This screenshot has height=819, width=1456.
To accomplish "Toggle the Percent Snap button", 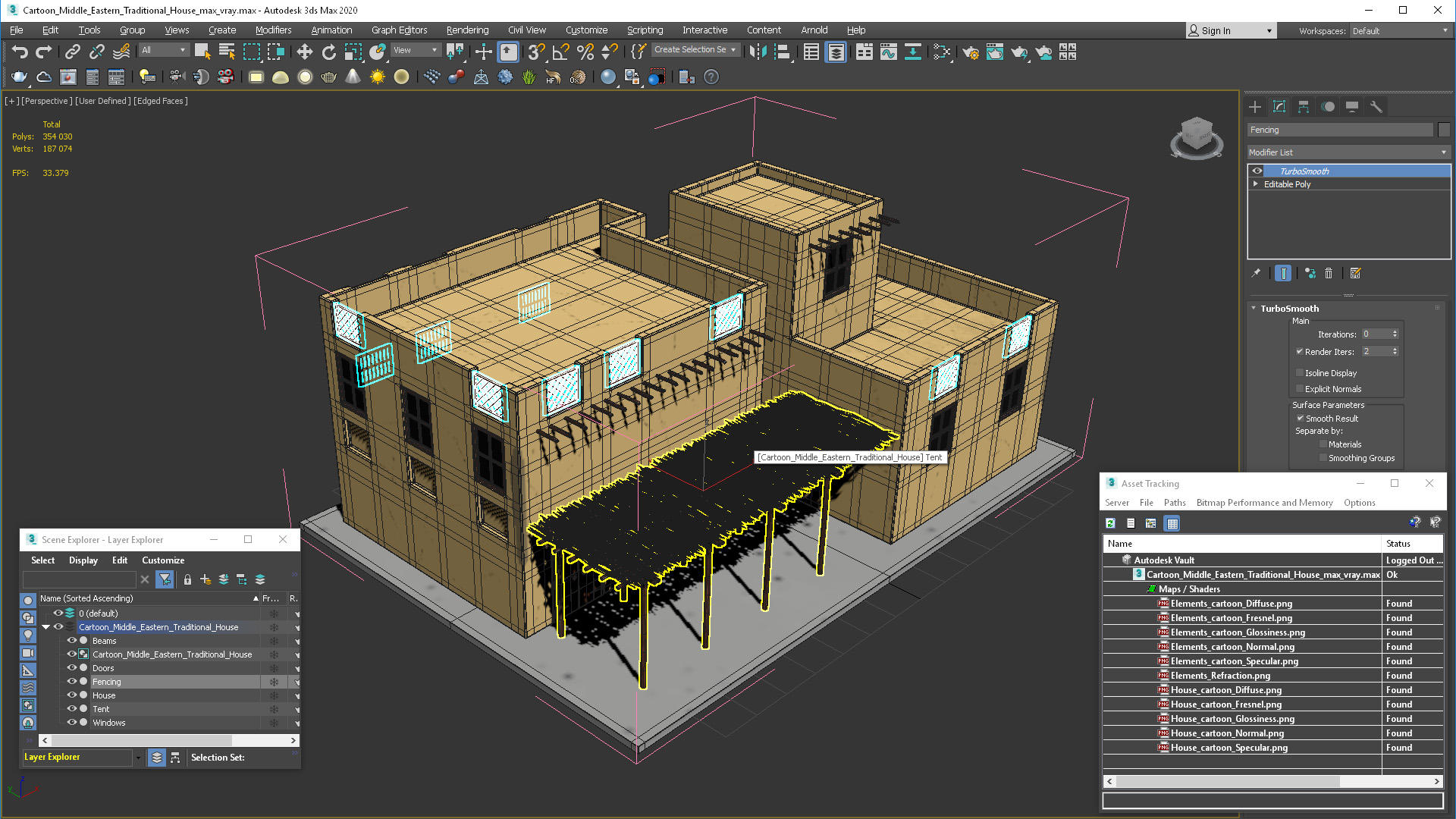I will [x=585, y=52].
